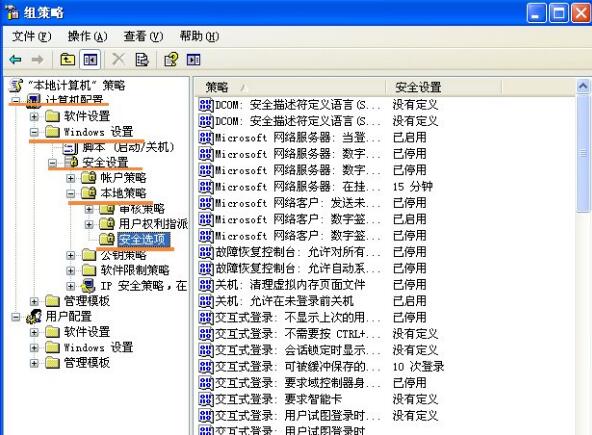Click the 公钥策略 folder icon
592x435 pixels.
click(x=89, y=255)
